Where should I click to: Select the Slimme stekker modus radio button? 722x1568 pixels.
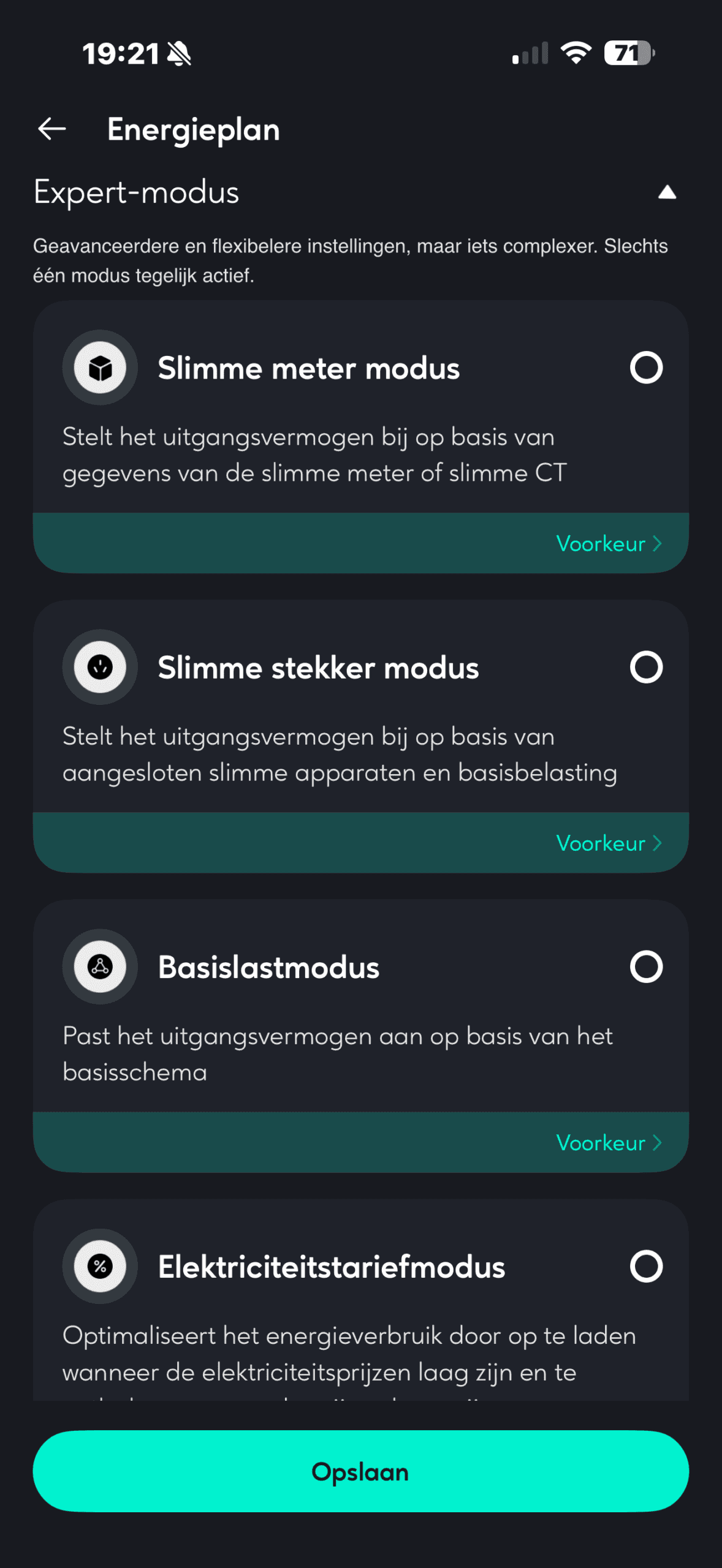click(x=646, y=667)
